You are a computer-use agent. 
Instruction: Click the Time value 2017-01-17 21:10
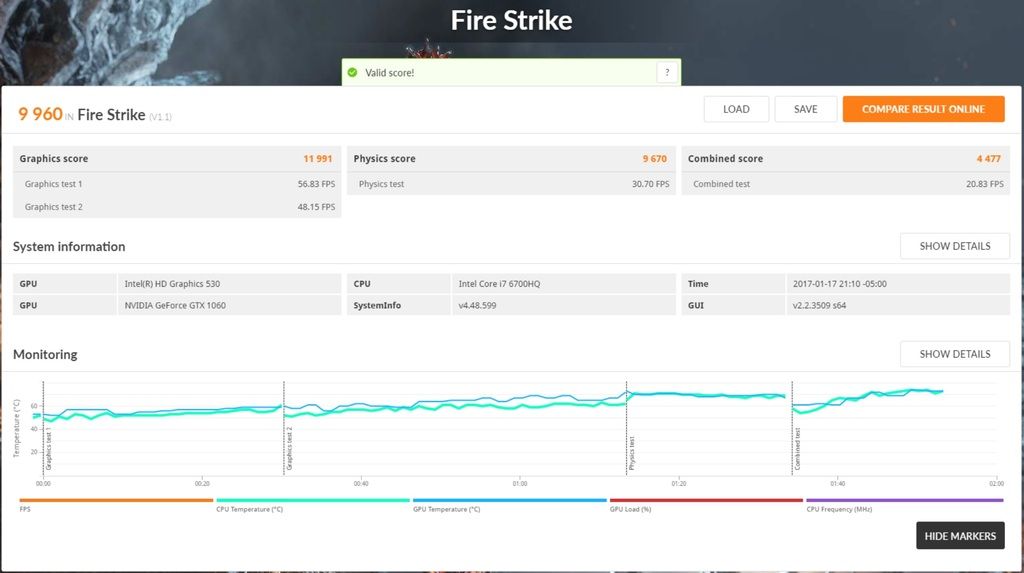point(840,284)
